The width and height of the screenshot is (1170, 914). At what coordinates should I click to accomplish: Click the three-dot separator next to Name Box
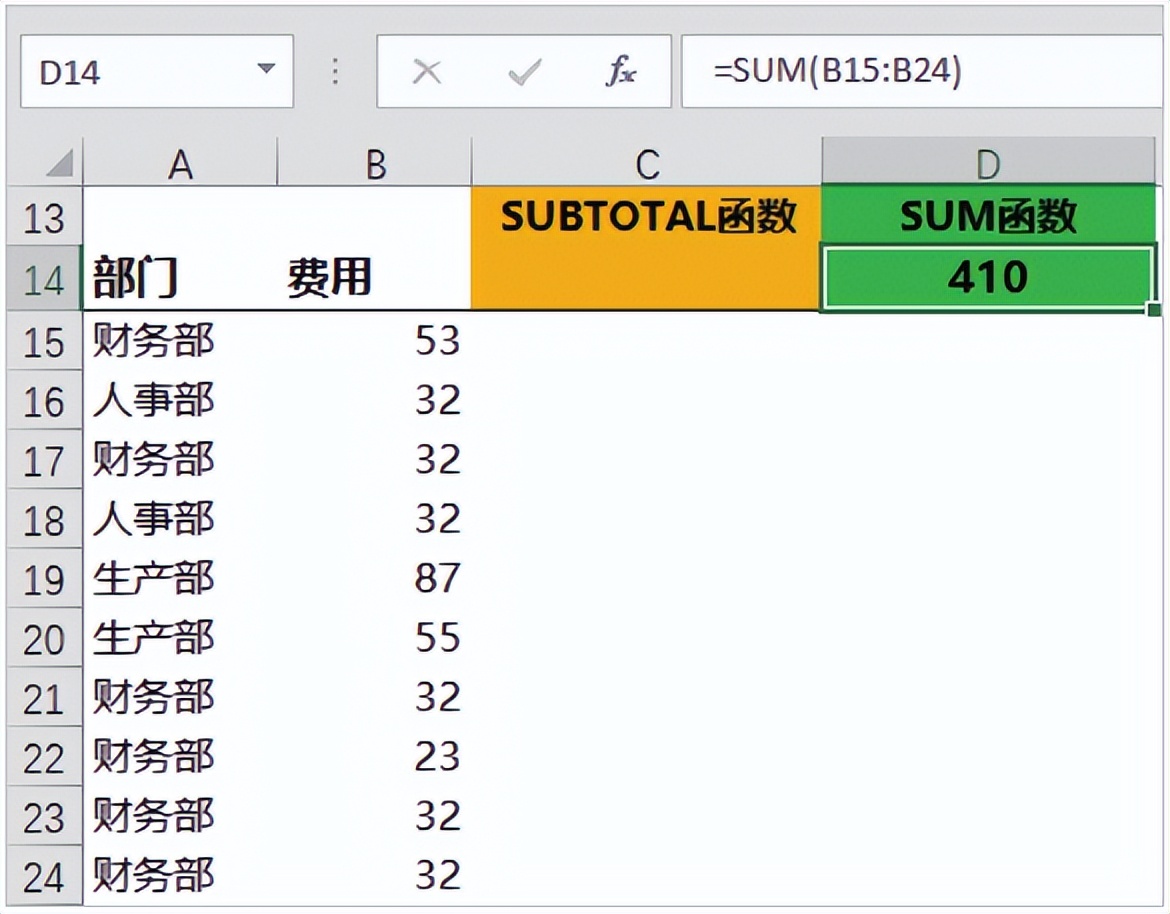tap(333, 70)
